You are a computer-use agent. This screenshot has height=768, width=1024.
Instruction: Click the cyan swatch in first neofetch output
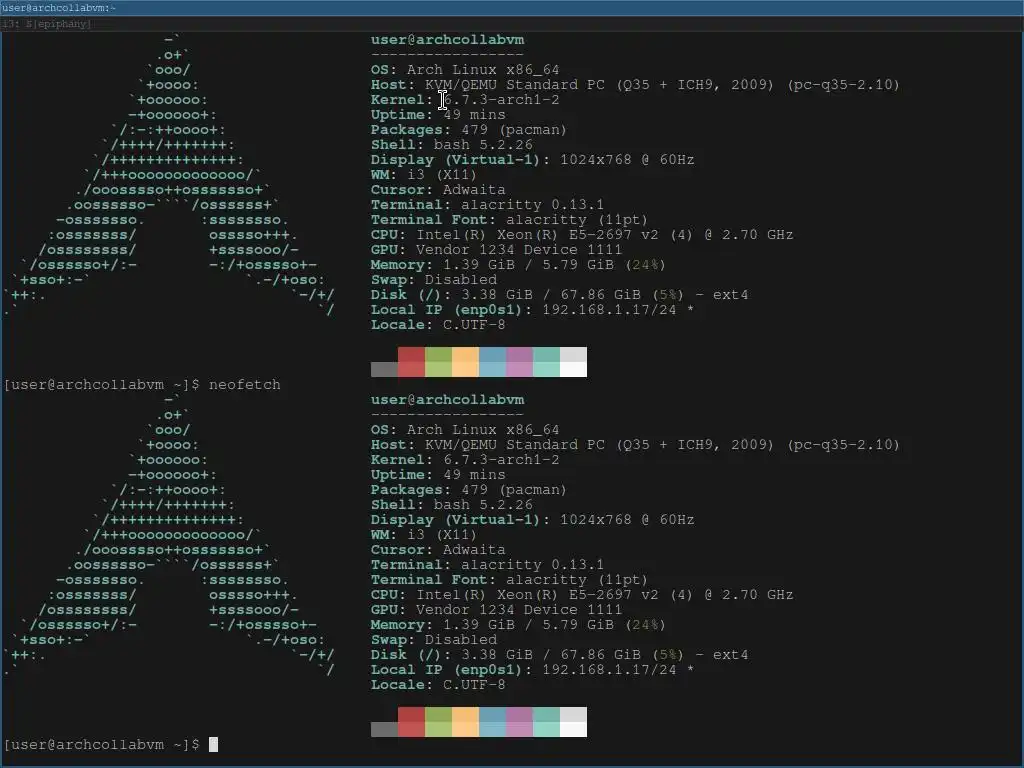pos(547,354)
